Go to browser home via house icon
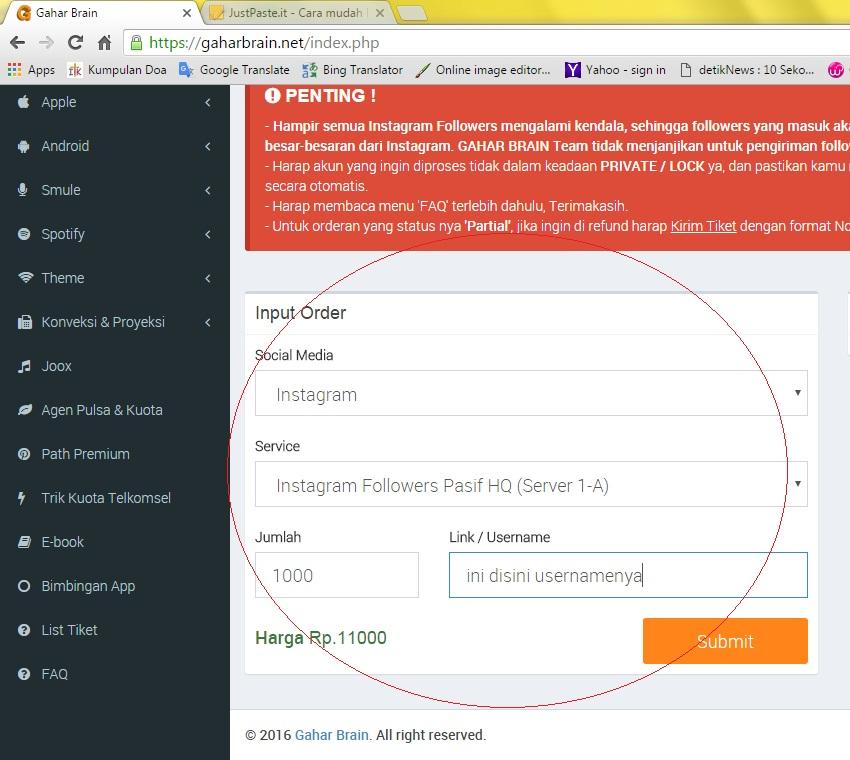 [x=104, y=43]
